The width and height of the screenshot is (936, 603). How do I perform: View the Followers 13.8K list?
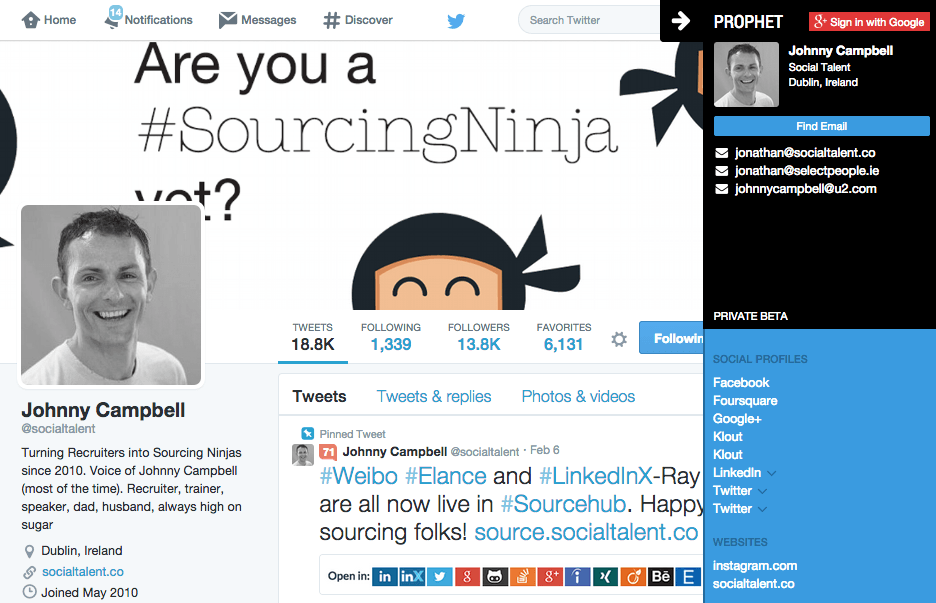point(479,338)
